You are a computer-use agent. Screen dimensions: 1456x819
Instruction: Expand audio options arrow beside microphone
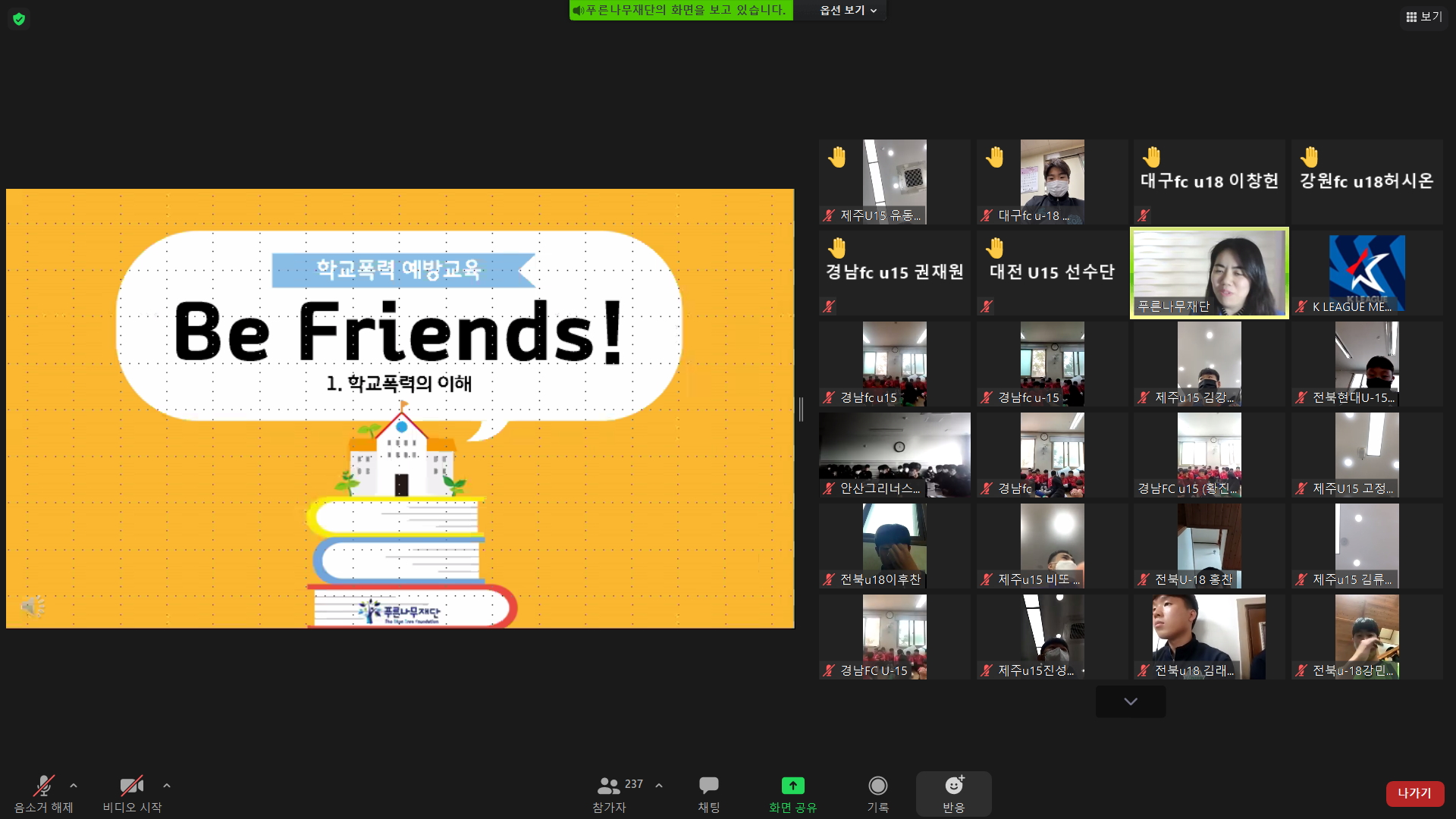pos(74,786)
